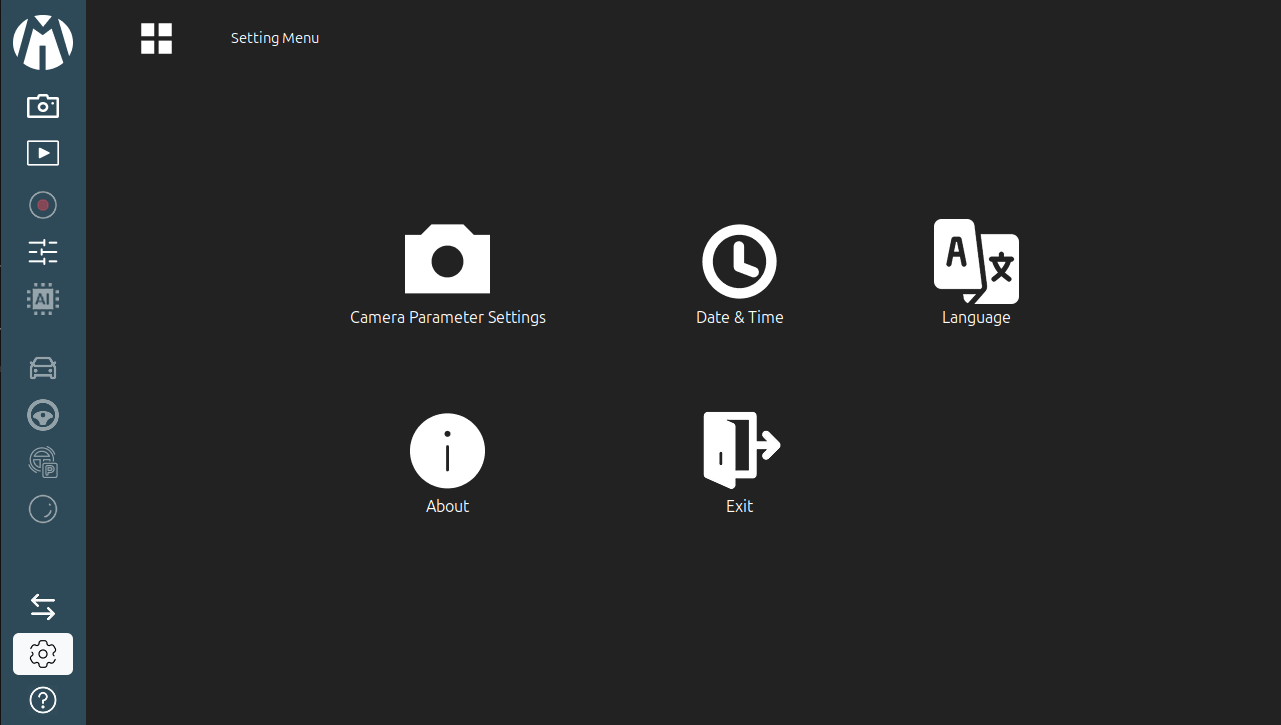The image size is (1281, 725).
Task: Click the car icon in the sidebar
Action: point(43,368)
